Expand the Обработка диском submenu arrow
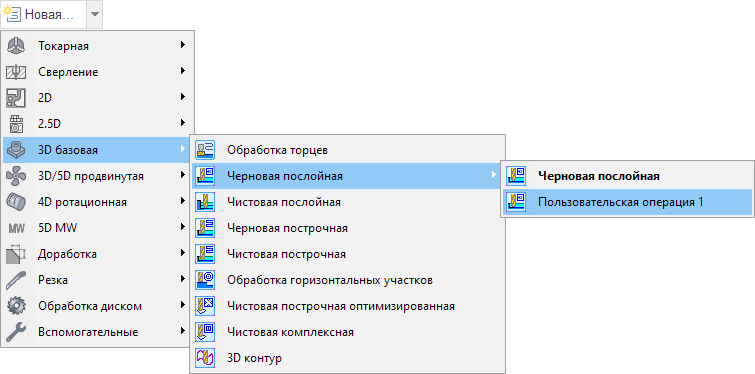This screenshot has width=755, height=374. (182, 305)
